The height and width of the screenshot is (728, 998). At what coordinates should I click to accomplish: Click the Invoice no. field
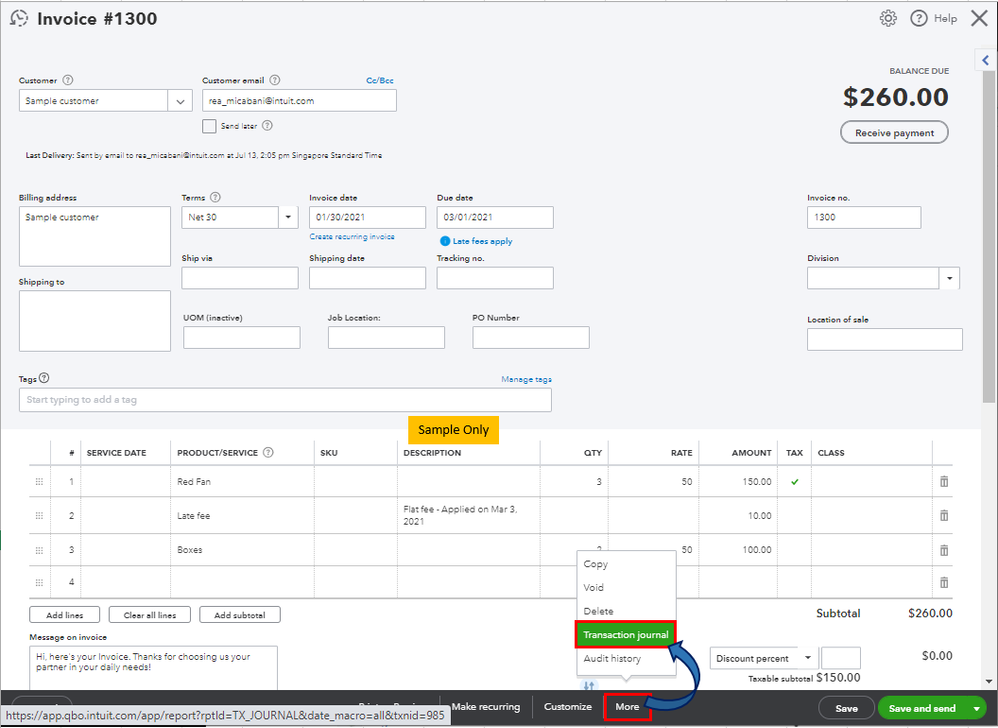864,217
